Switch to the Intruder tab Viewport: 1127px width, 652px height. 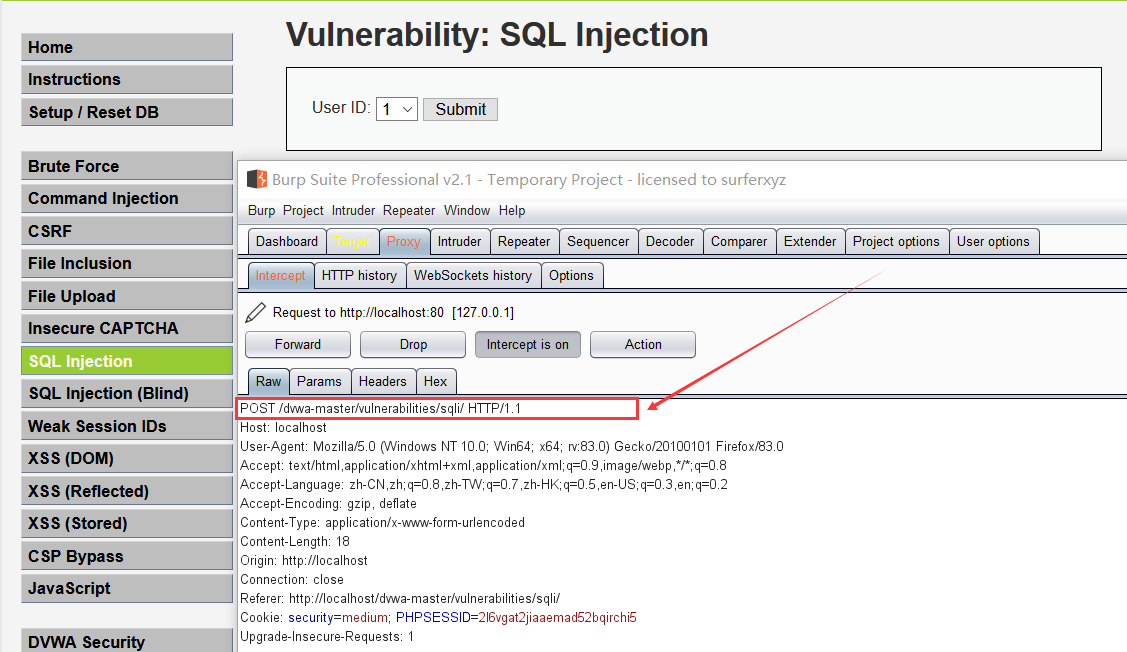(459, 241)
